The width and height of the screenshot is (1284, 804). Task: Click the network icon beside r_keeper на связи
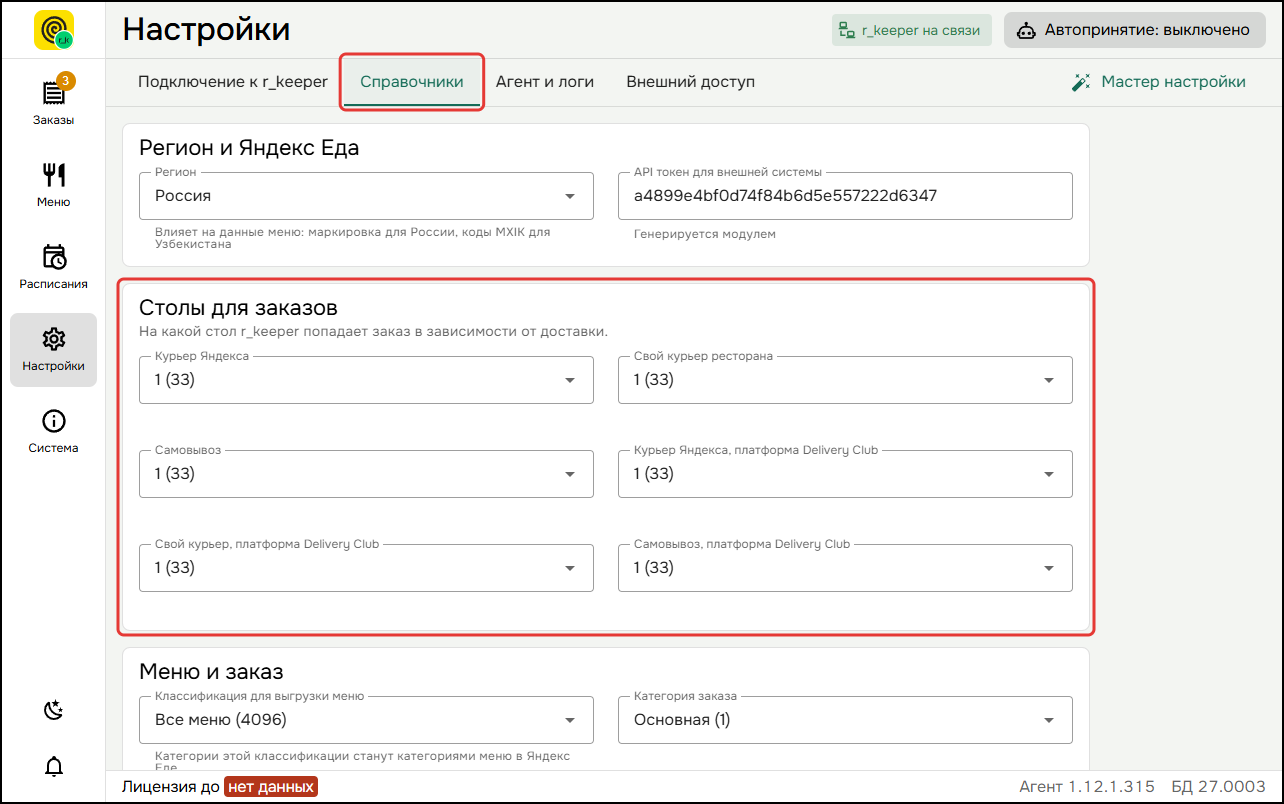click(847, 30)
